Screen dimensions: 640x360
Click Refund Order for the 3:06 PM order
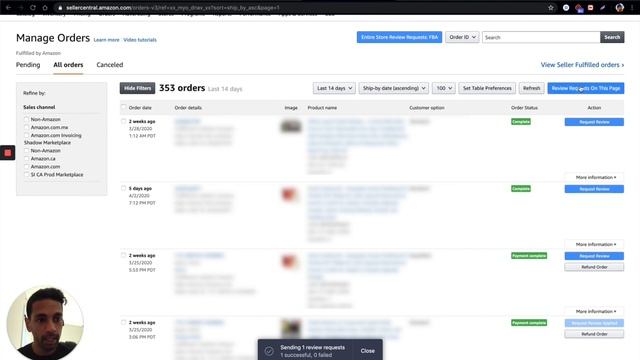click(x=594, y=334)
